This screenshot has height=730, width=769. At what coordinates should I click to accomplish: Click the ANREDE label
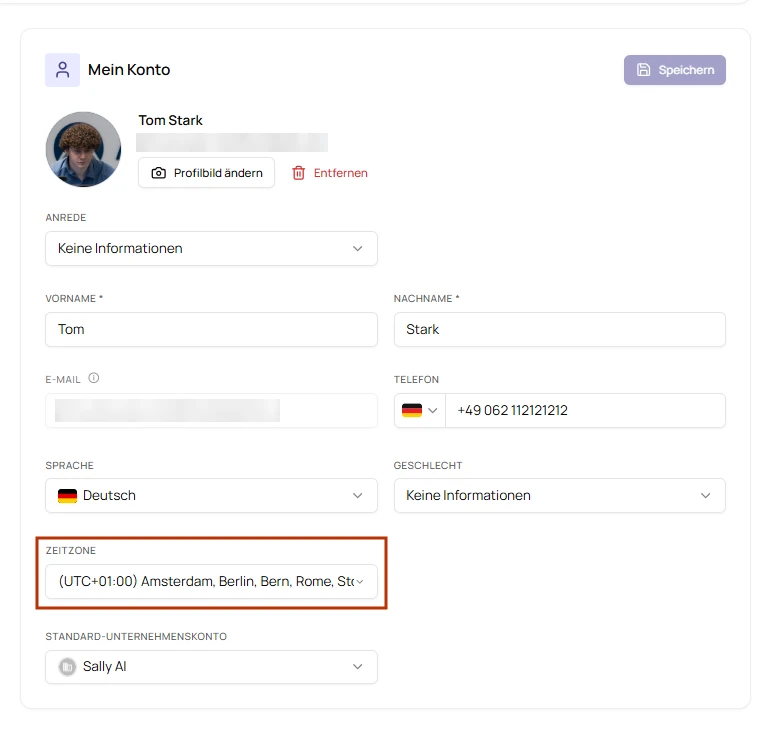click(x=66, y=217)
